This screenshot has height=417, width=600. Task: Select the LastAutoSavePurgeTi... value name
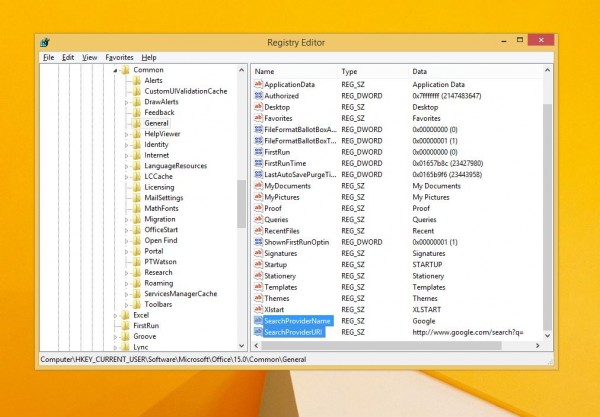point(300,174)
